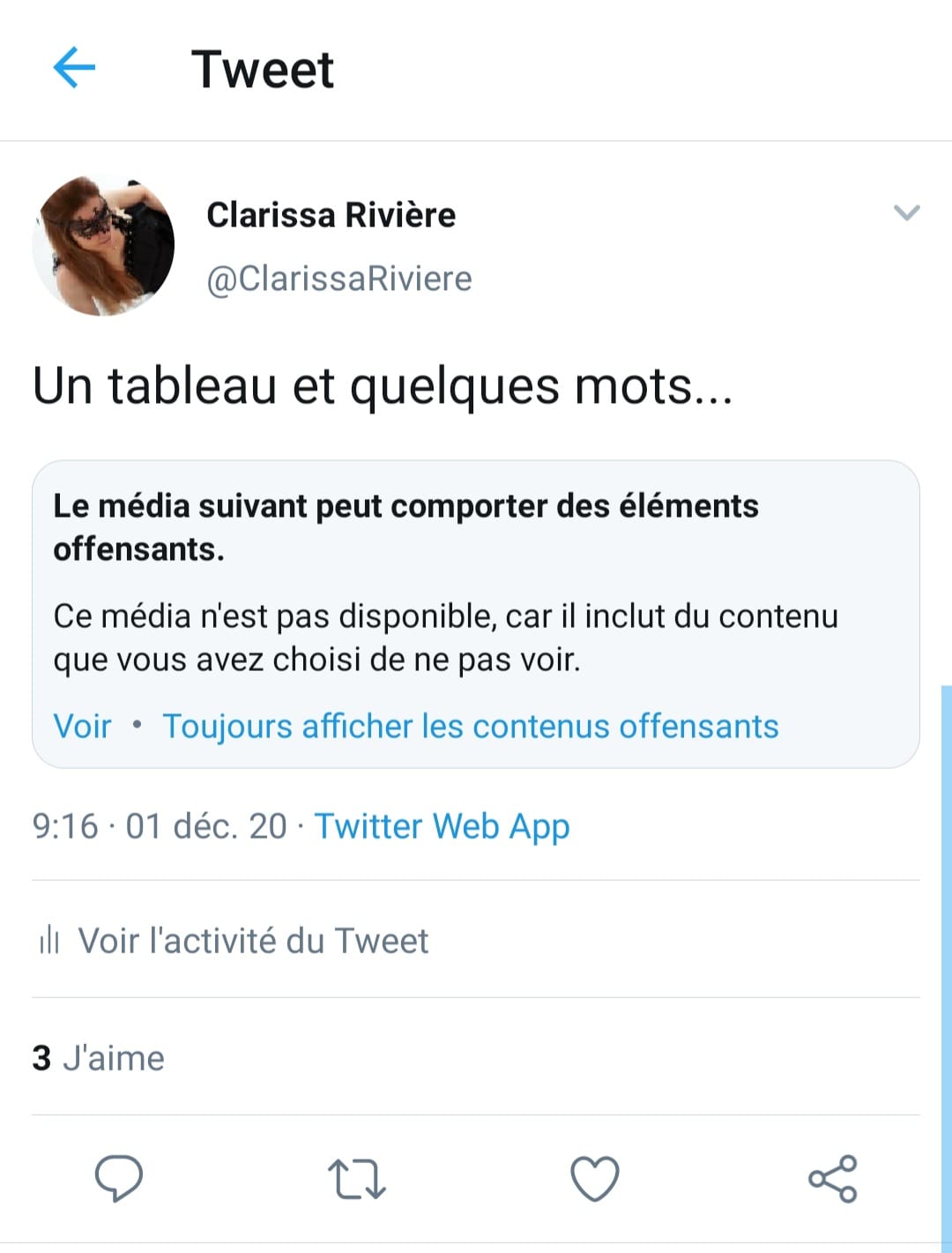
Task: Click the tweet timestamp 9:16 · 01 déc. 20
Action: click(x=160, y=826)
